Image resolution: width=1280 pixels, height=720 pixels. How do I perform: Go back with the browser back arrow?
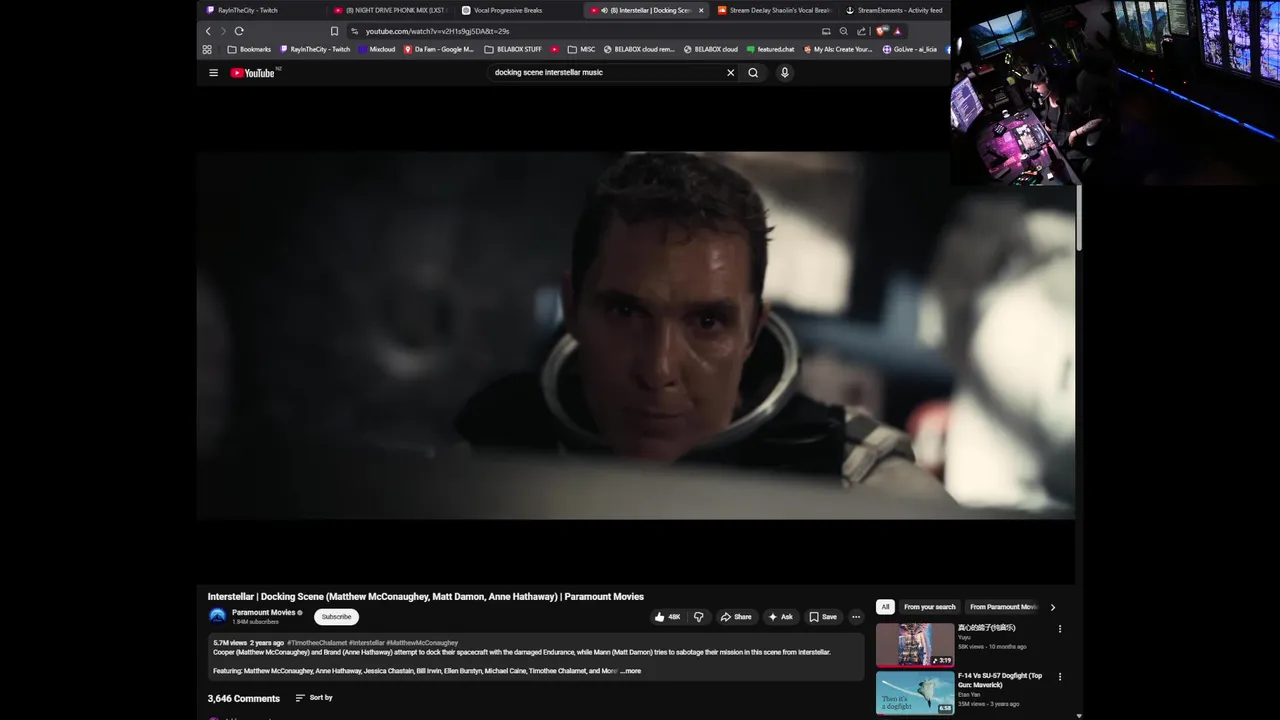pos(208,31)
